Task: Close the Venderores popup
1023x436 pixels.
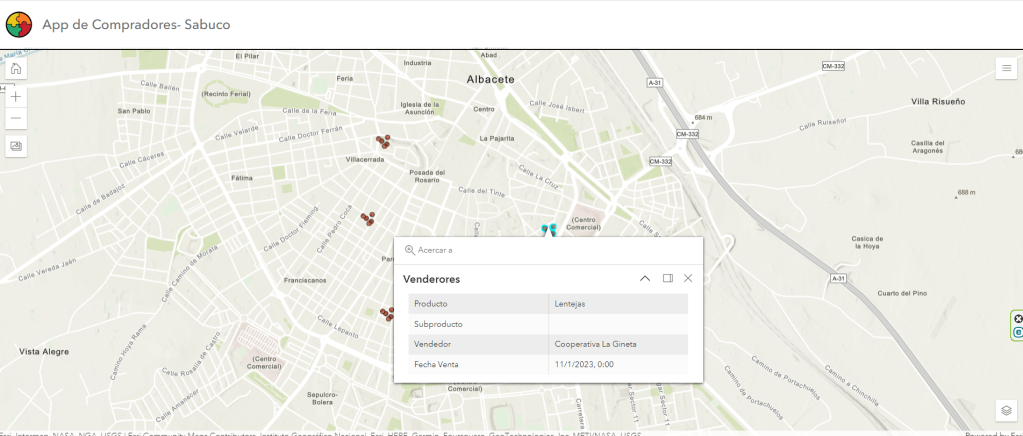Action: tap(688, 278)
